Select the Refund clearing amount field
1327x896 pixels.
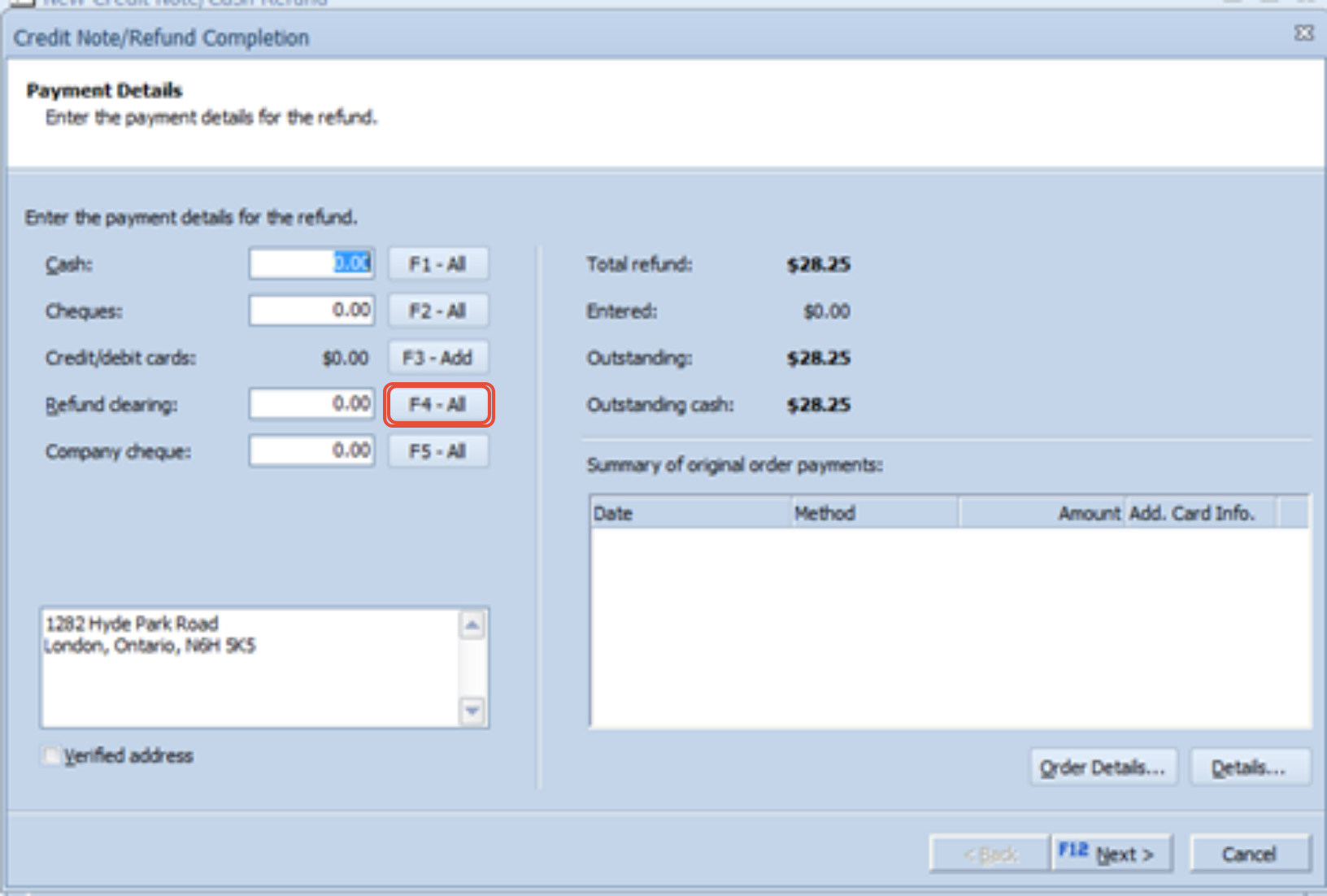[x=311, y=403]
